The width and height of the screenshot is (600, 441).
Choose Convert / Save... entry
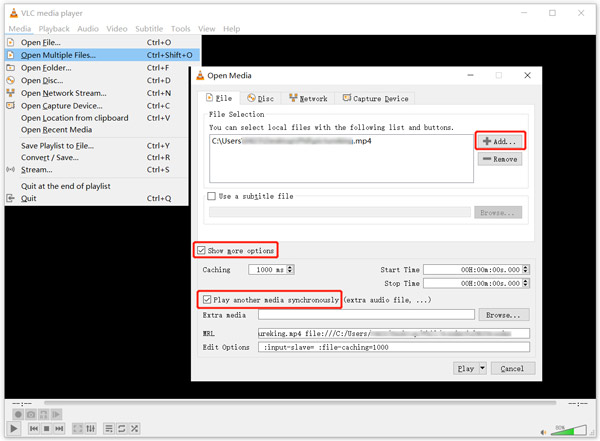pos(97,157)
